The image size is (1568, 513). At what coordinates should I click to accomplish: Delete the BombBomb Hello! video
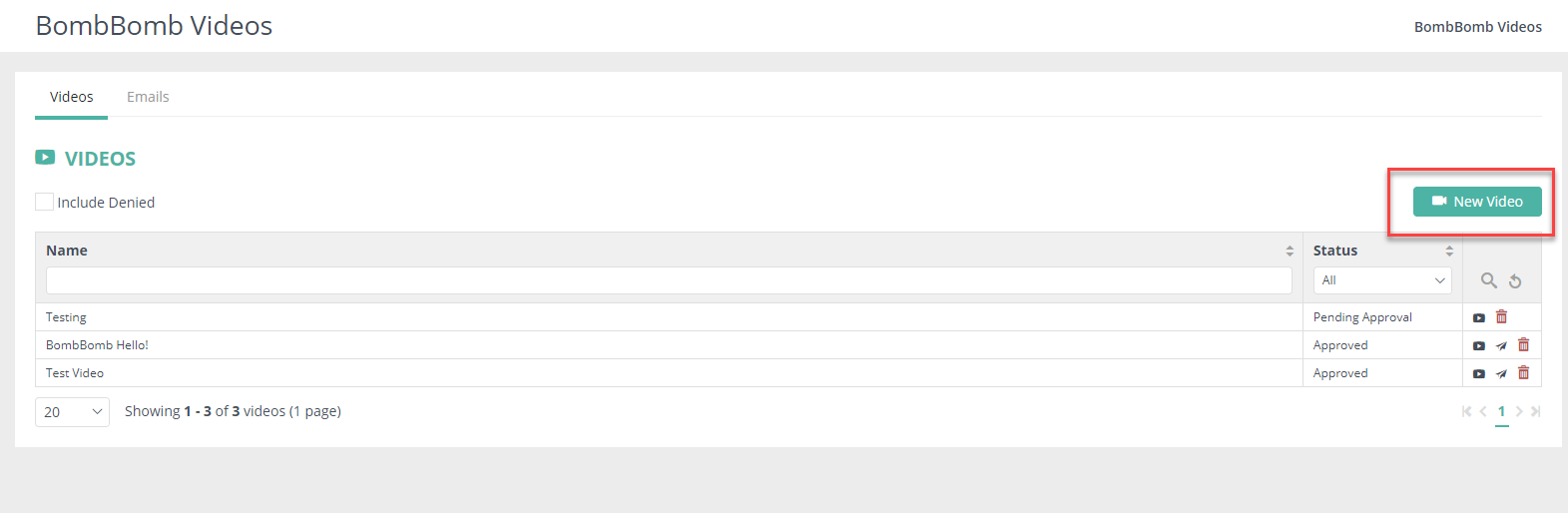pos(1523,344)
